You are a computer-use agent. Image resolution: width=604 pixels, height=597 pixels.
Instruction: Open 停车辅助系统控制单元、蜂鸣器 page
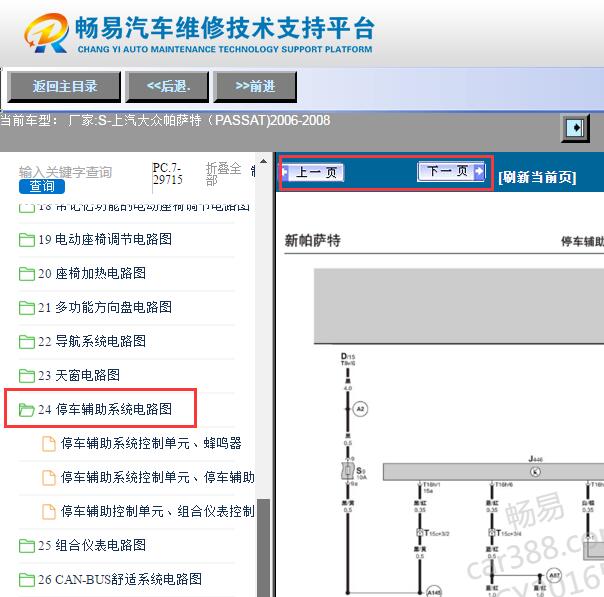[x=151, y=443]
